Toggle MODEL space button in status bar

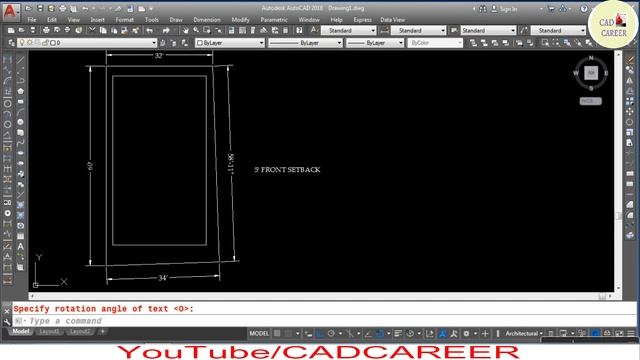click(x=259, y=333)
